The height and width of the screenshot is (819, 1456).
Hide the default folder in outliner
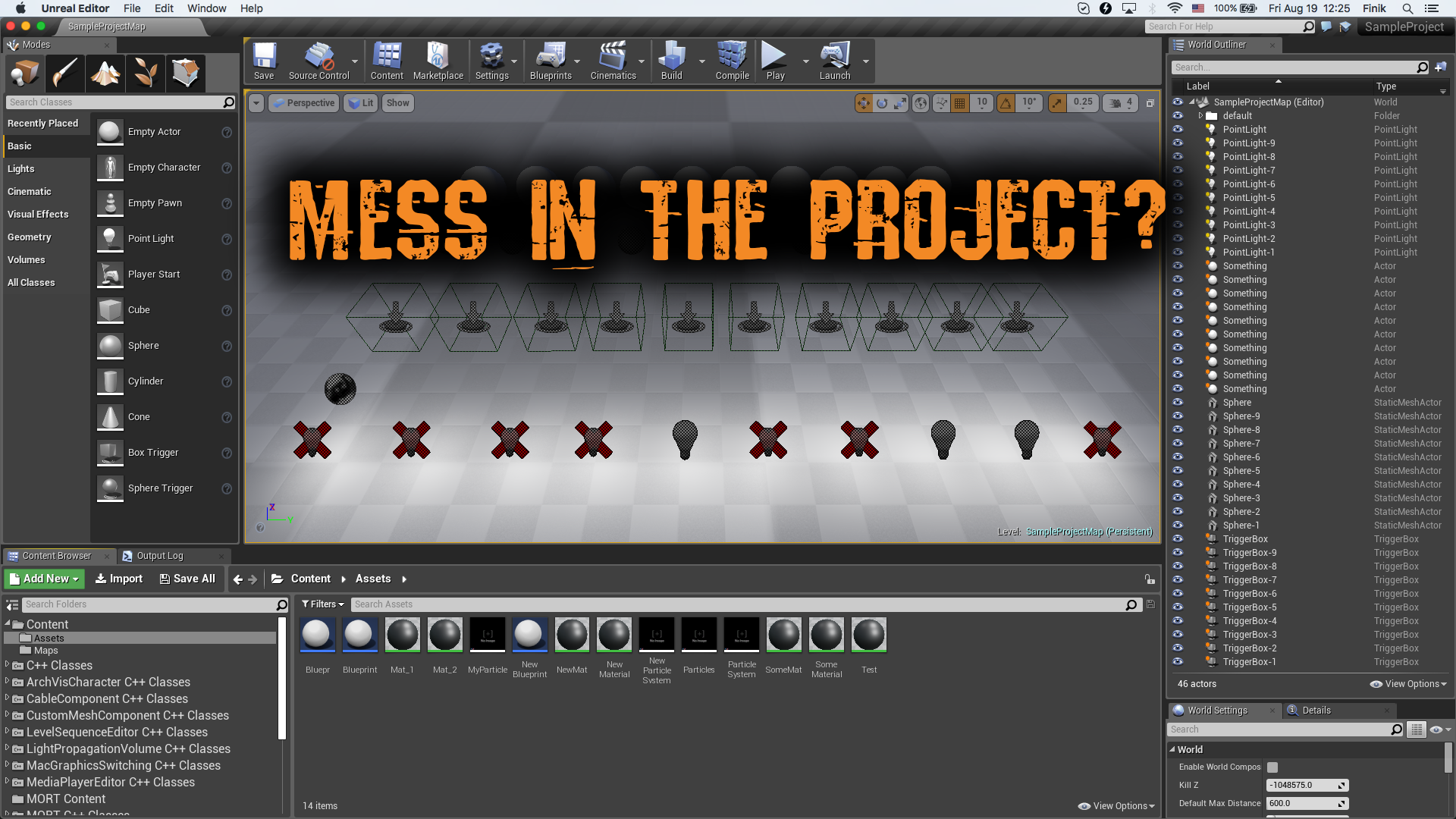coord(1178,115)
